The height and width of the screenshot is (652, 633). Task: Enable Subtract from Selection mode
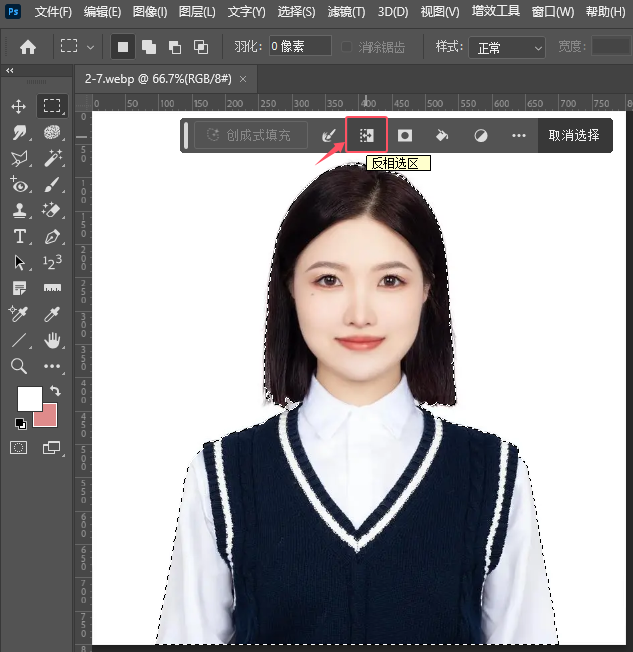click(175, 47)
